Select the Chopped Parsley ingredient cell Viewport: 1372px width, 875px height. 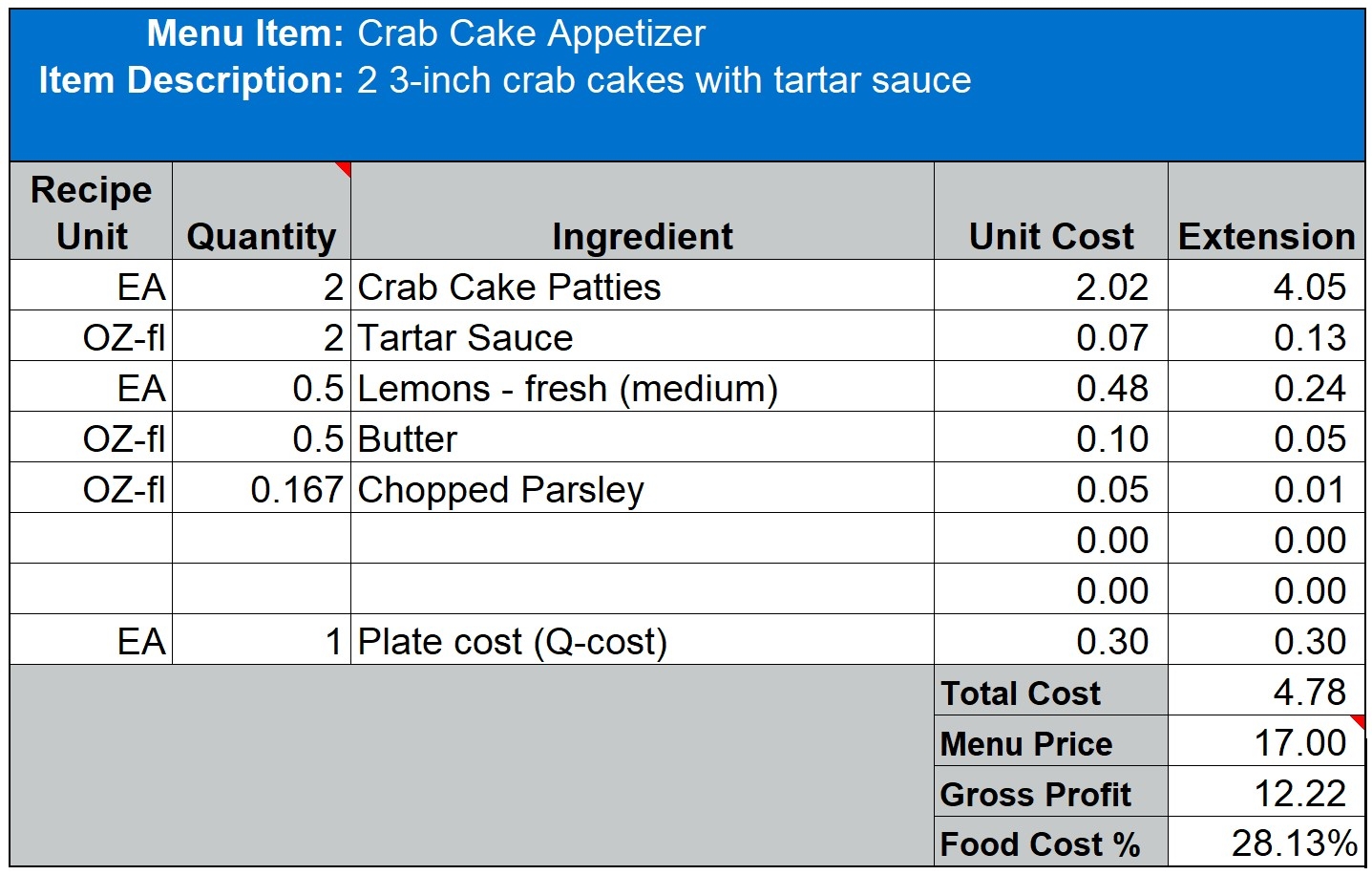tap(500, 490)
